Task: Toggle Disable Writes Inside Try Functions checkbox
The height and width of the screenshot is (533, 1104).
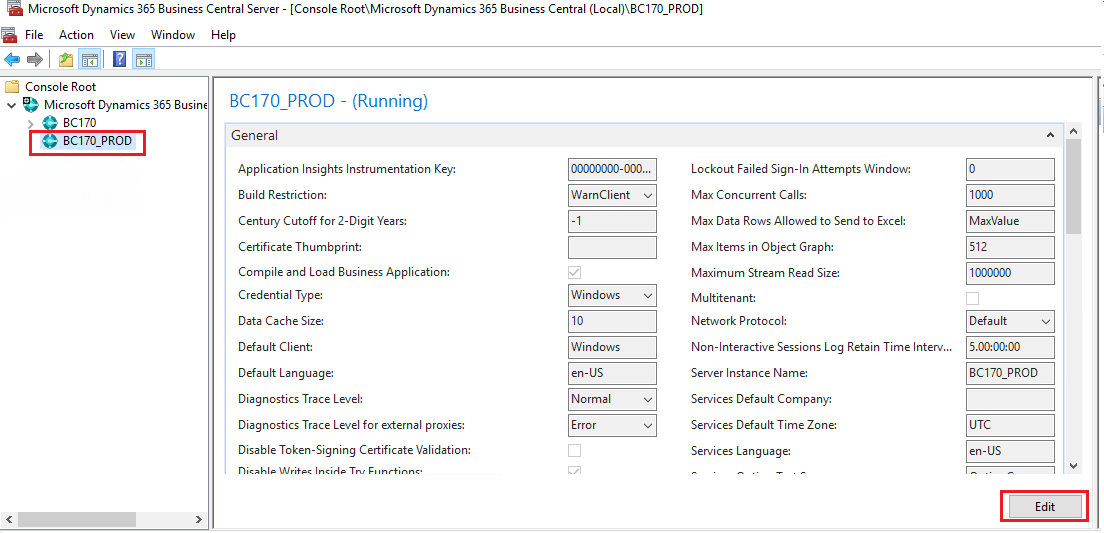Action: coord(575,470)
